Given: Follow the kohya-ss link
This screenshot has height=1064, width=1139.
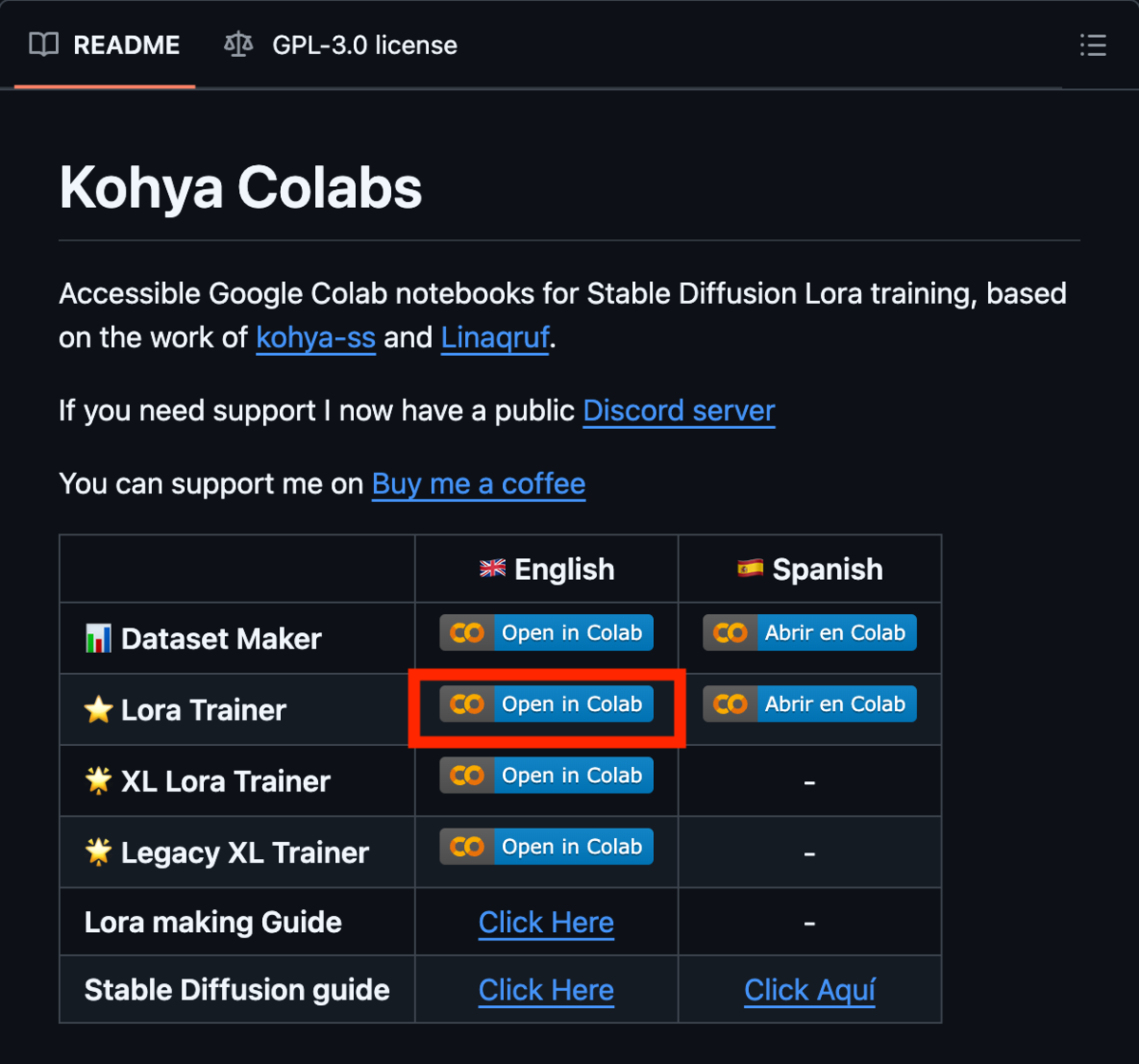Looking at the screenshot, I should [x=316, y=338].
